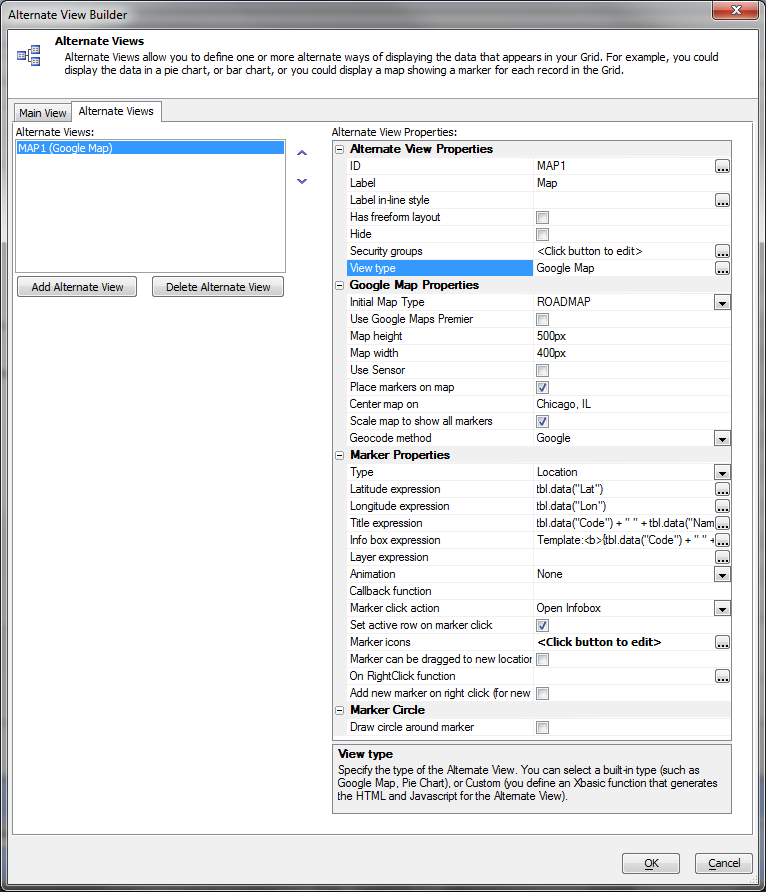This screenshot has width=766, height=892.
Task: Toggle Has freeform layout checkbox
Action: click(x=543, y=217)
